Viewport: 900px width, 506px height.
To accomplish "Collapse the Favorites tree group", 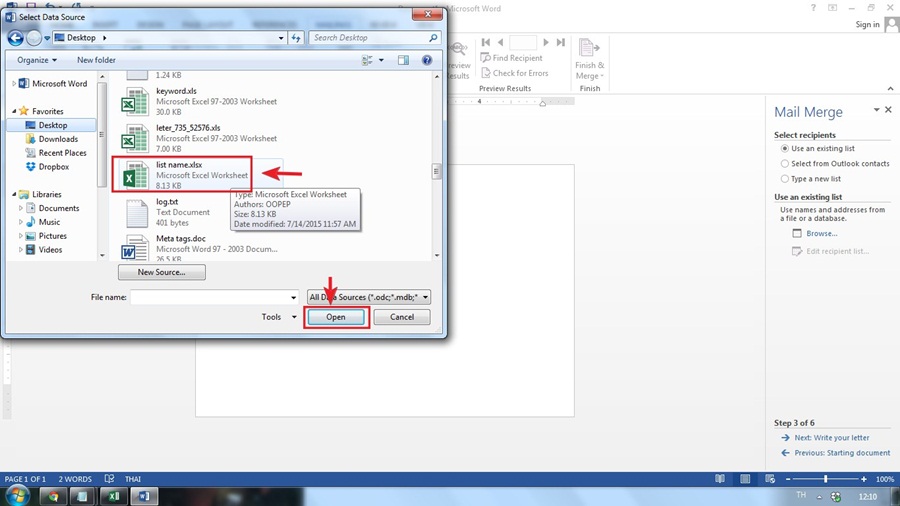I will click(14, 111).
